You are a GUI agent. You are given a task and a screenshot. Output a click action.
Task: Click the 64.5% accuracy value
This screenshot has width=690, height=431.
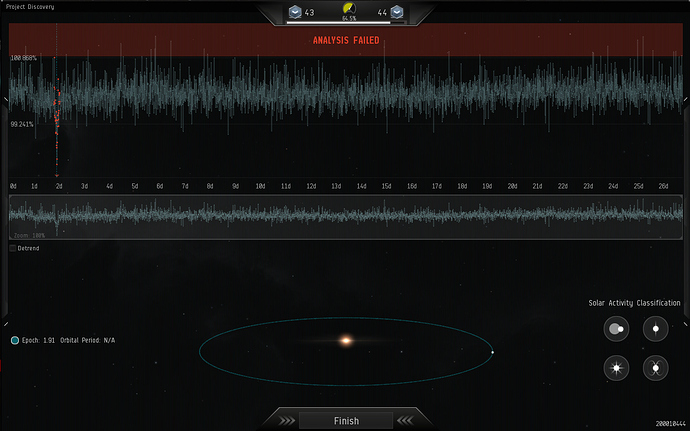349,18
